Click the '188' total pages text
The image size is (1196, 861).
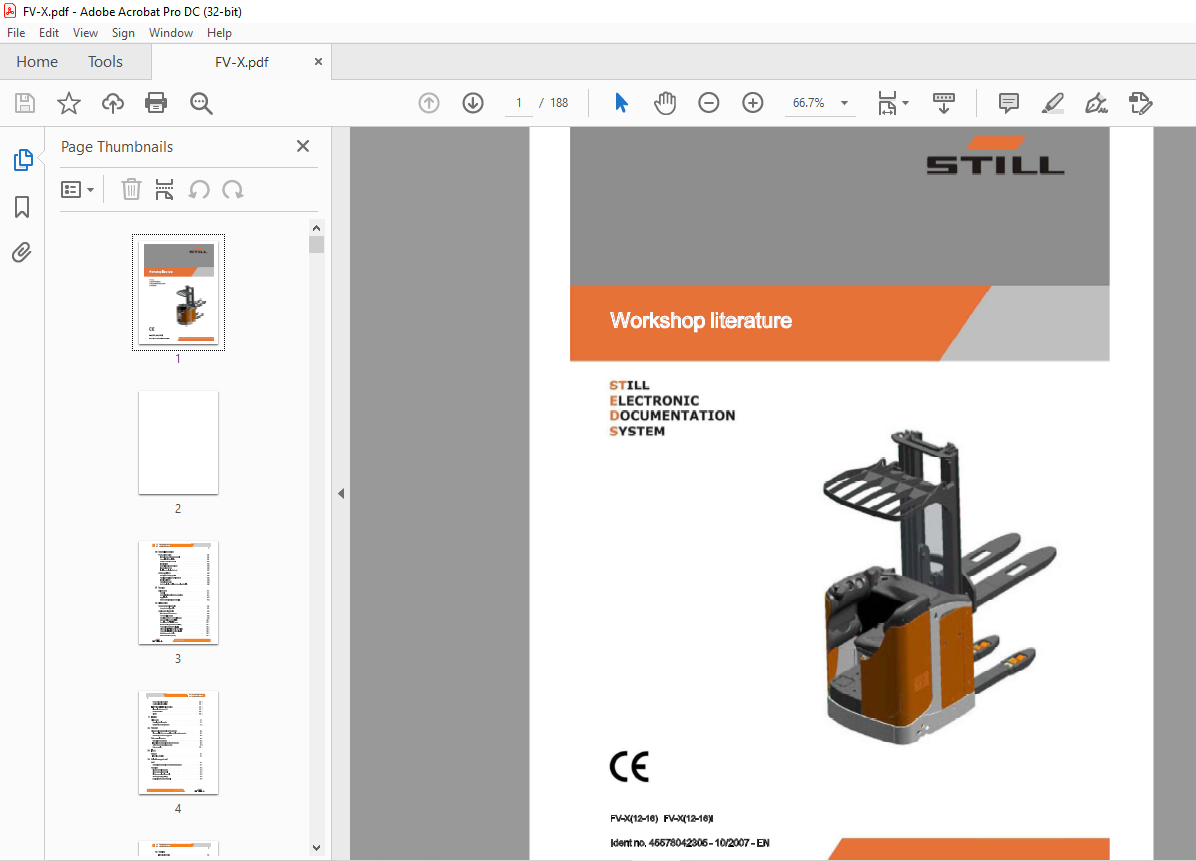(559, 103)
